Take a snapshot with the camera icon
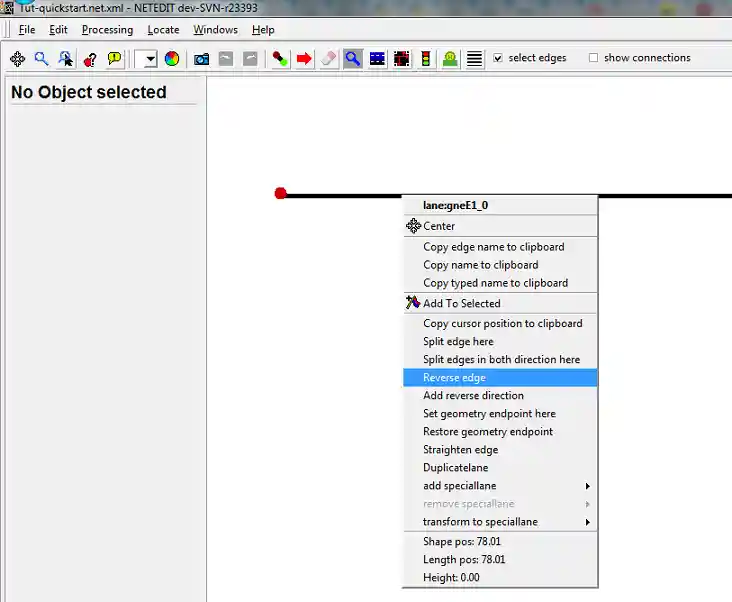 pos(201,59)
